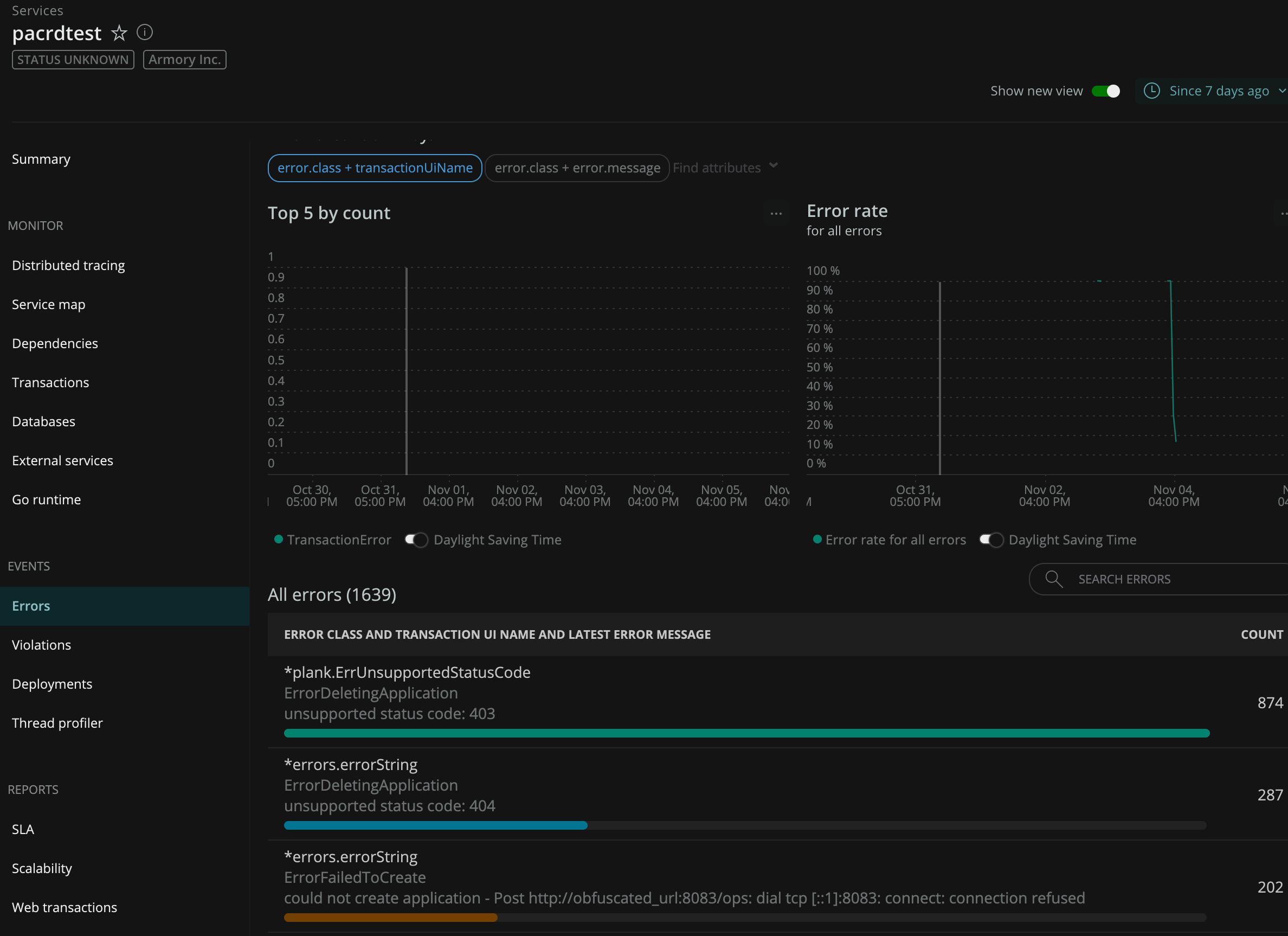
Task: Select error.class + transactionUiName grouping
Action: pos(374,168)
